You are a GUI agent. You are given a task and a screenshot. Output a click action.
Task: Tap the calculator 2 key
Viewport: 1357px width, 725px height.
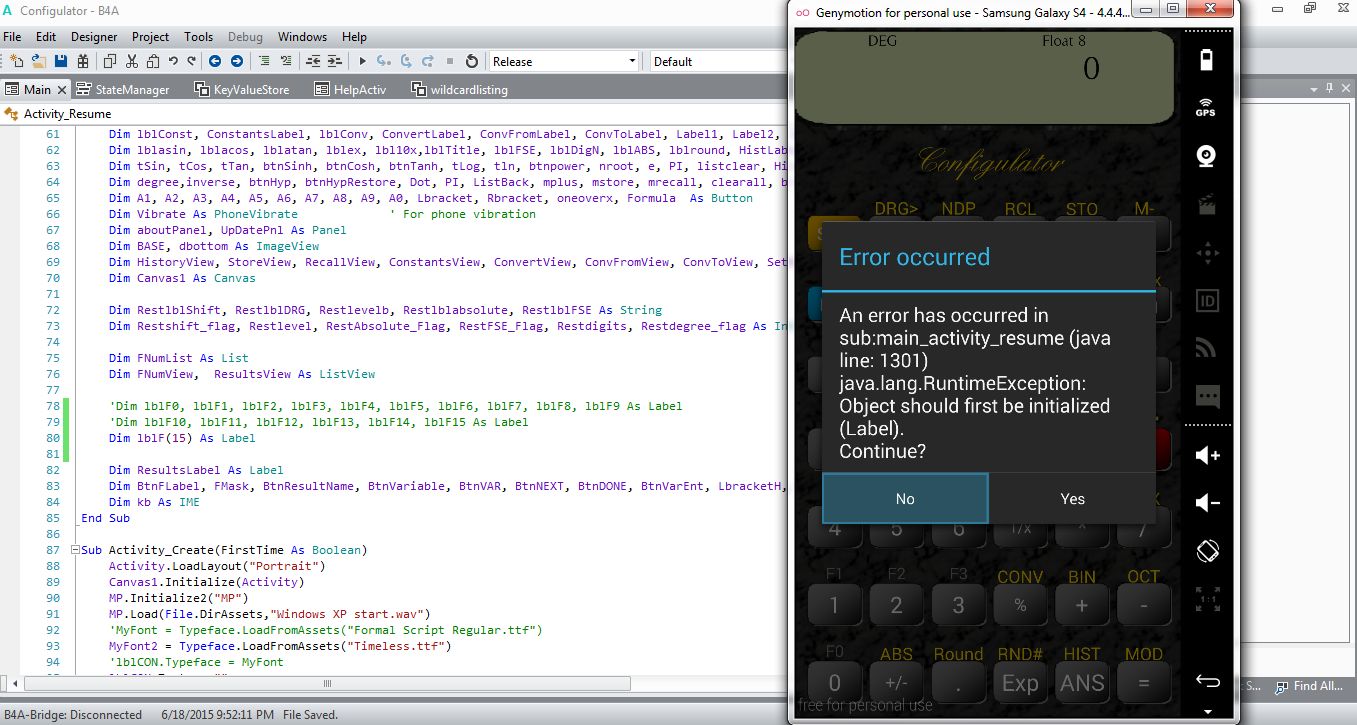896,605
